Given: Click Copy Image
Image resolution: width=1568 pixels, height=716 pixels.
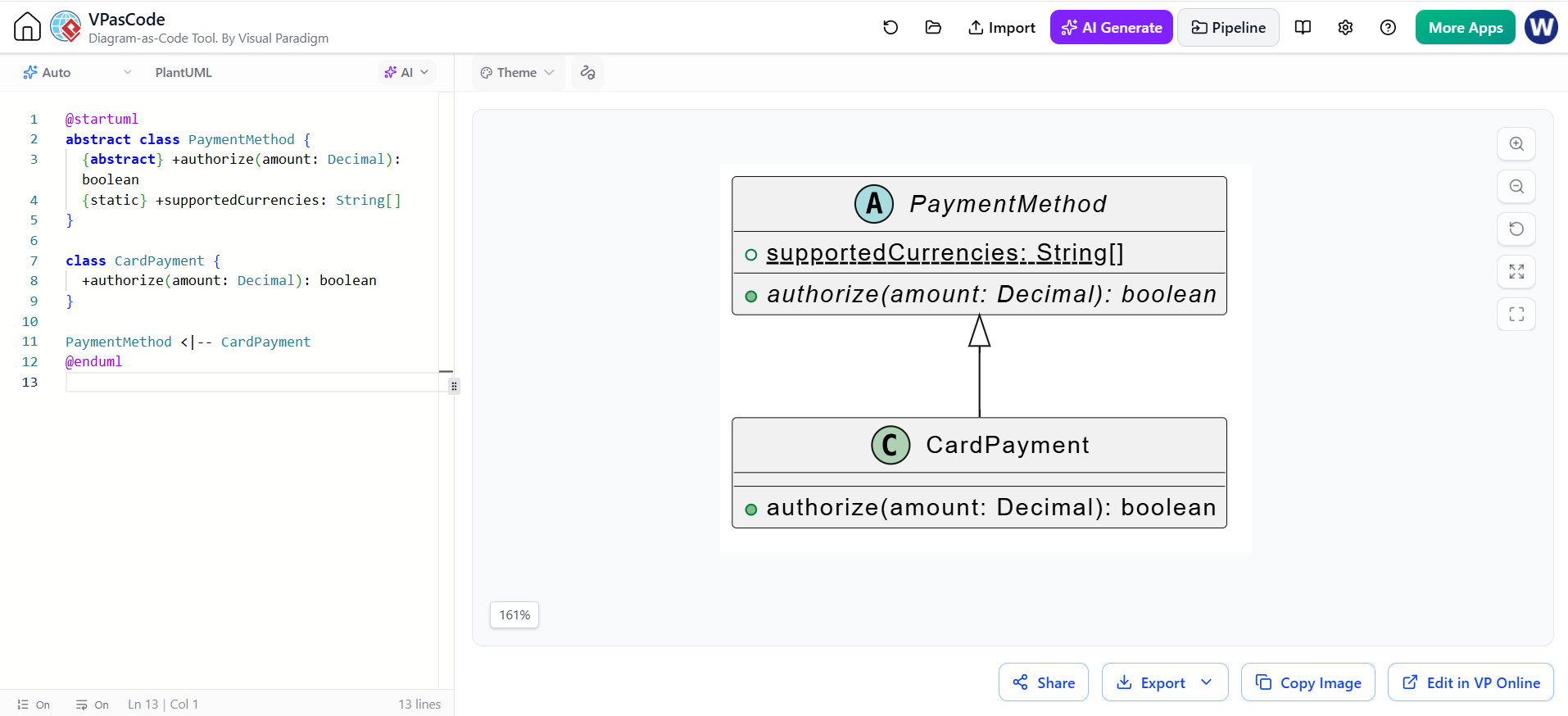Looking at the screenshot, I should [1308, 682].
